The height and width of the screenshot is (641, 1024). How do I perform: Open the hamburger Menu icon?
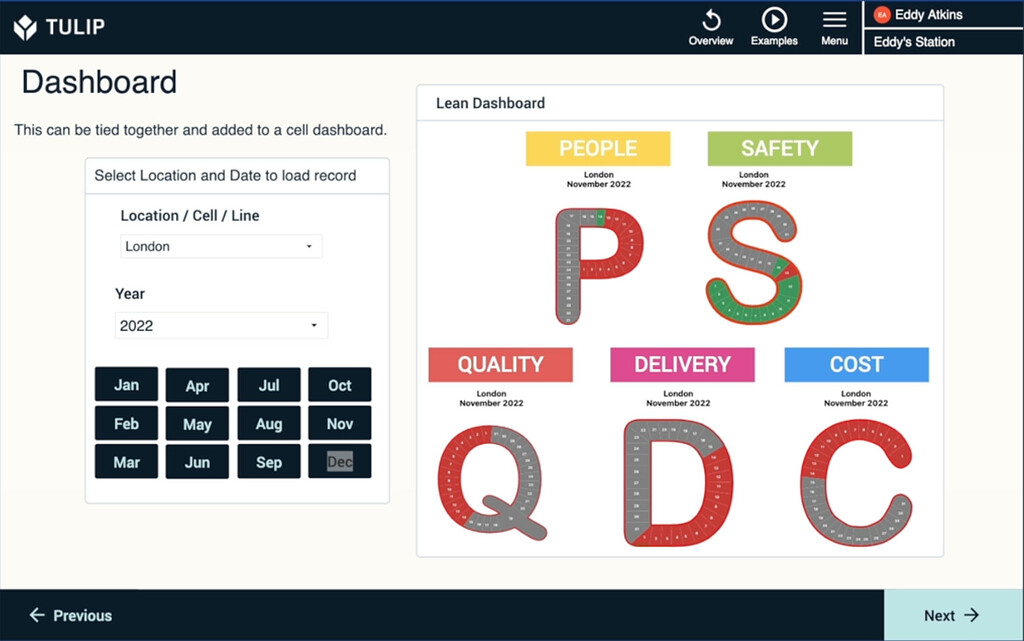point(834,21)
